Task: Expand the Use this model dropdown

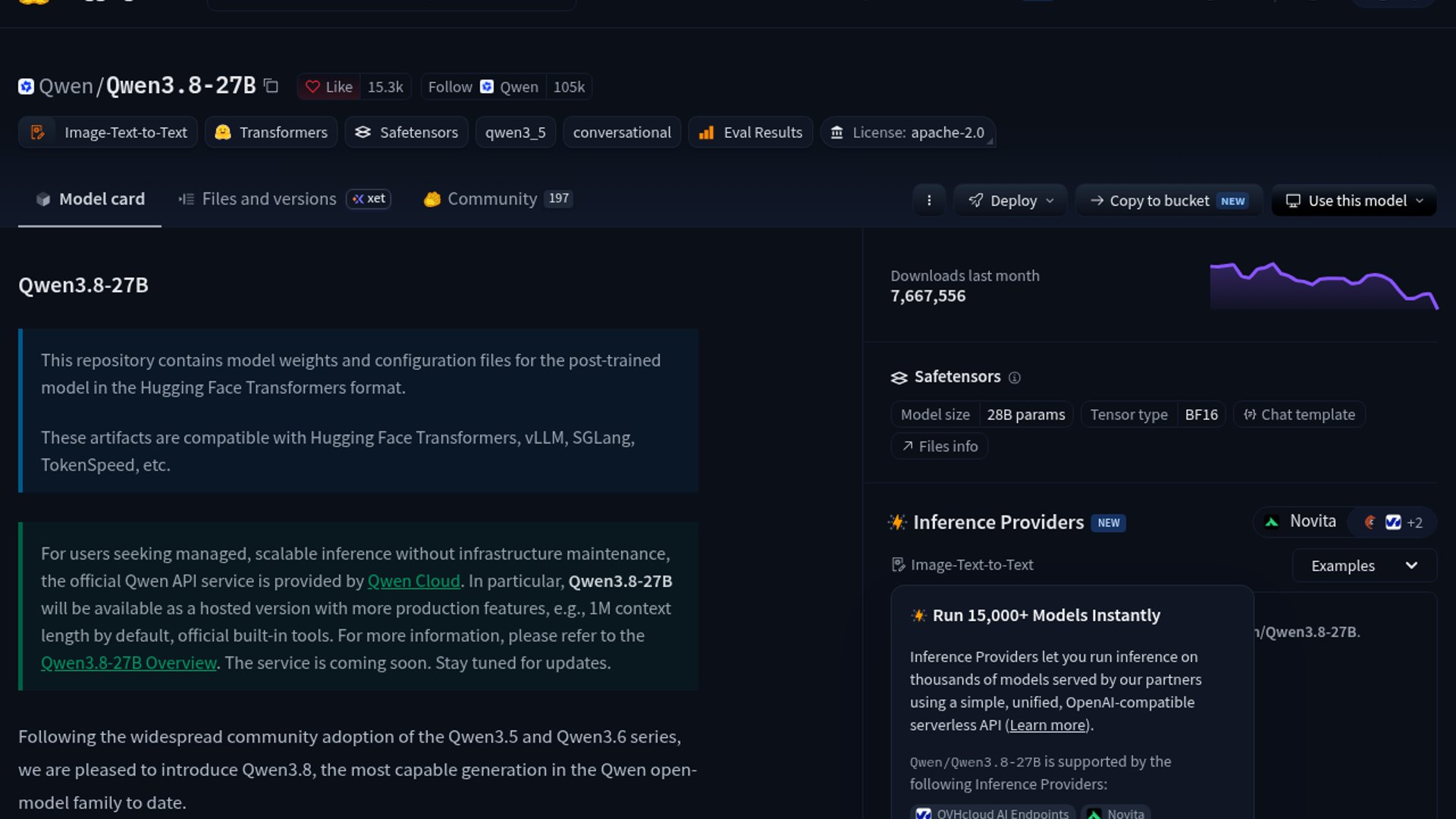Action: (1354, 201)
